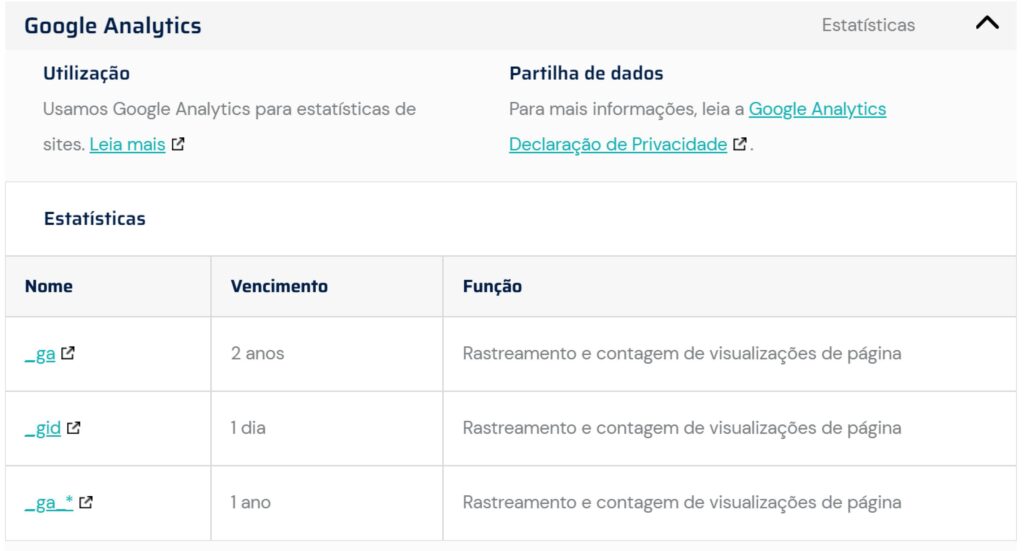Click external icon after Declaração de Privacidade
This screenshot has height=551, width=1024.
(739, 144)
